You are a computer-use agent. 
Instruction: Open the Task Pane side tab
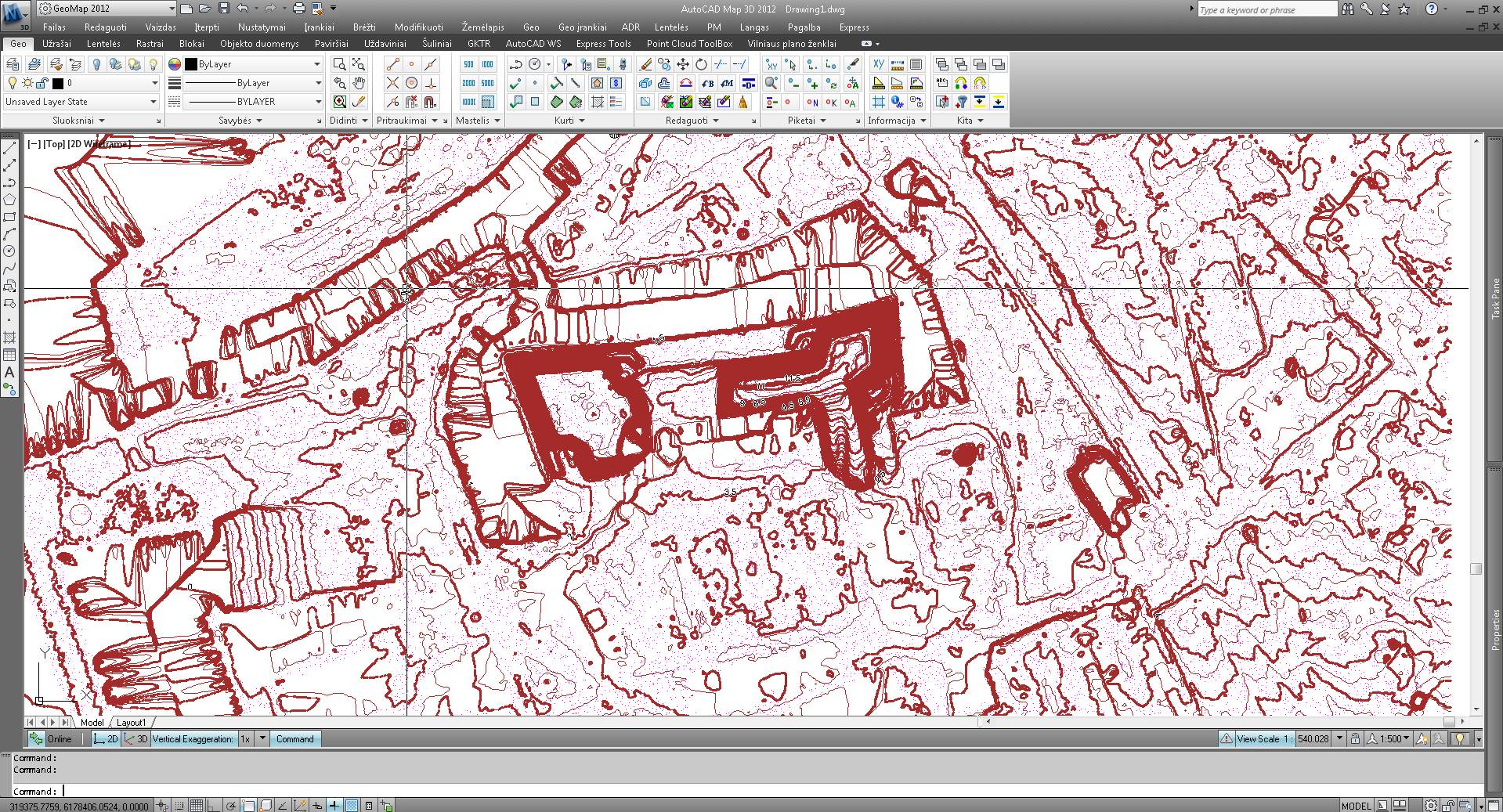1495,299
